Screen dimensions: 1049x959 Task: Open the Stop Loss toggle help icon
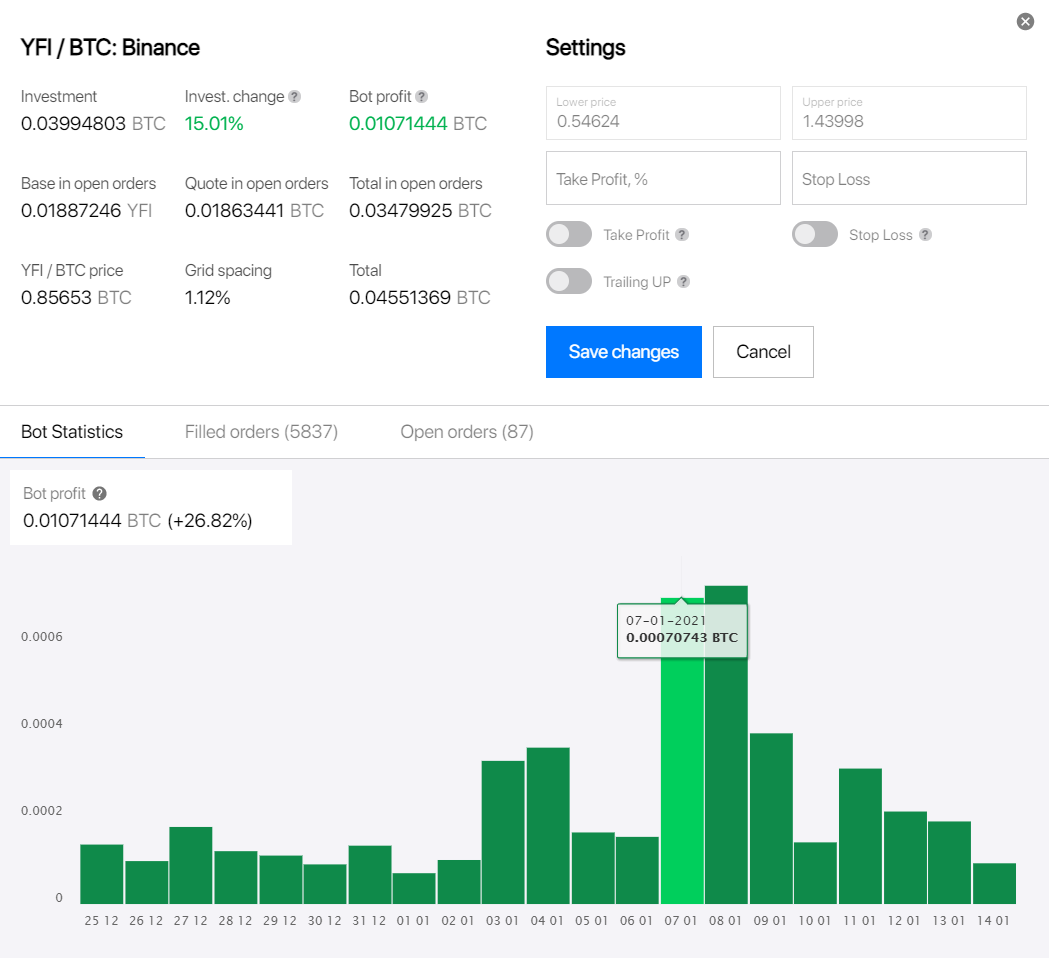pos(925,235)
